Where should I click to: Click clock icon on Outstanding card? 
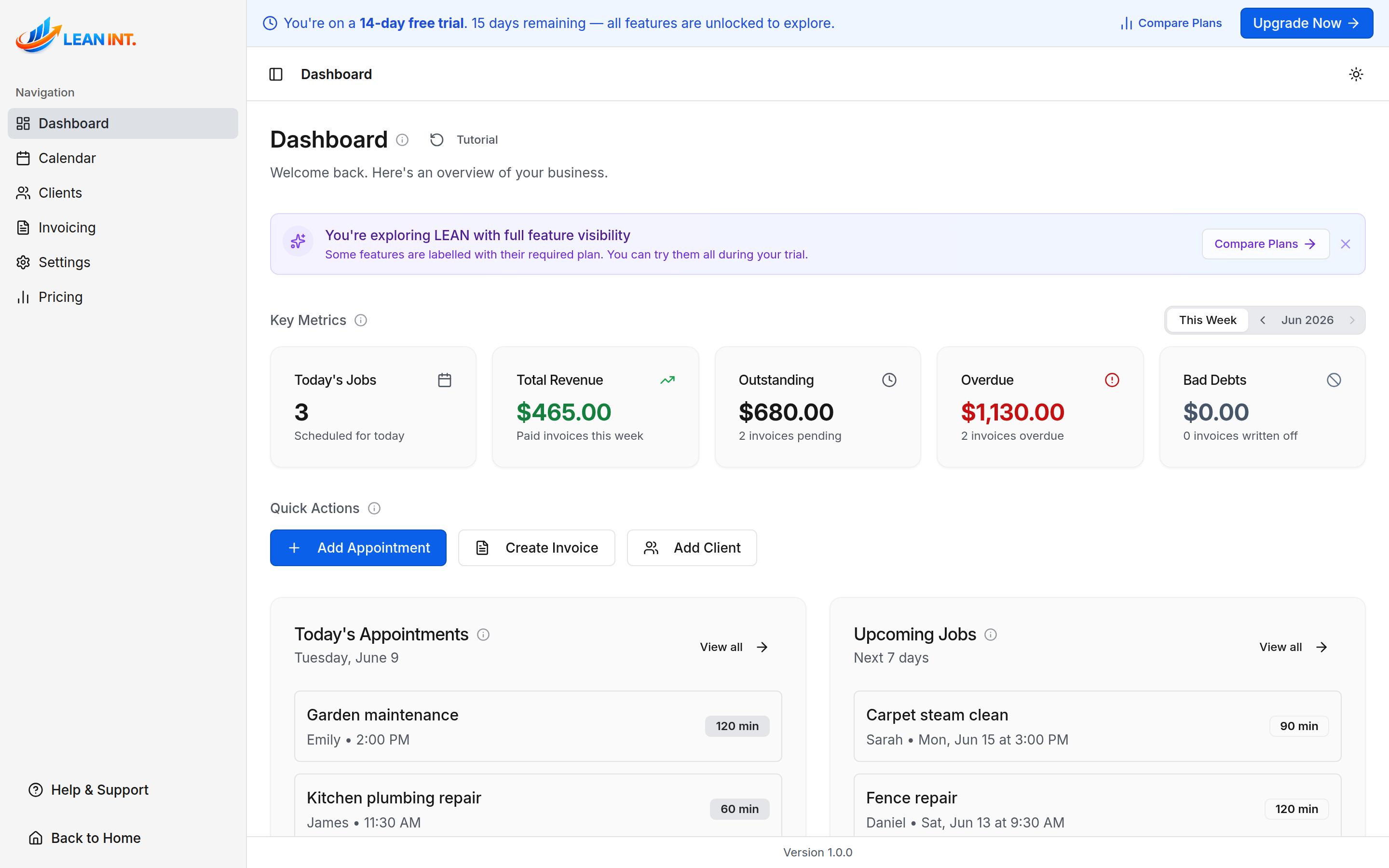click(x=889, y=380)
